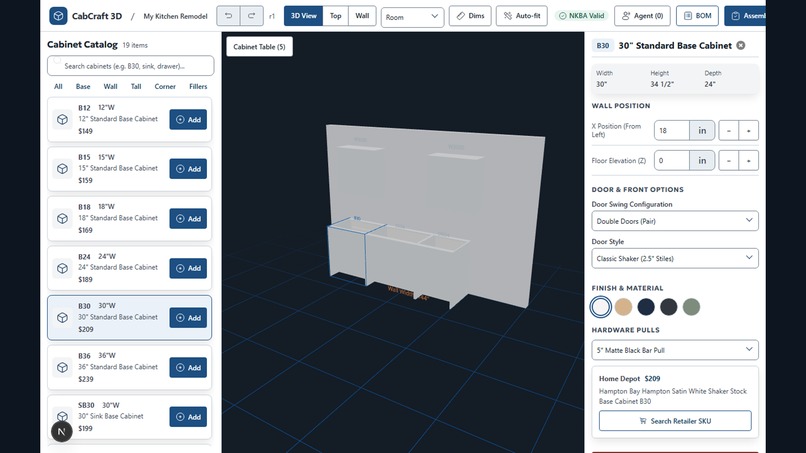The width and height of the screenshot is (806, 453).
Task: Filter catalog by Base cabinets
Action: click(x=83, y=86)
